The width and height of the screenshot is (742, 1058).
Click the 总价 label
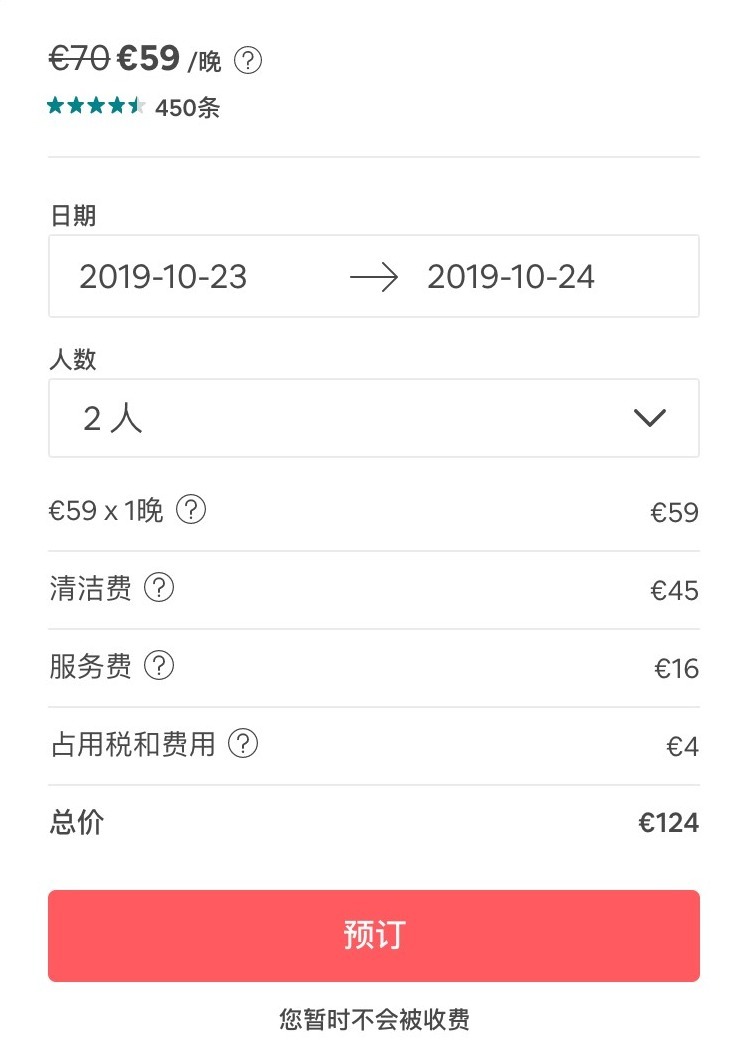pyautogui.click(x=76, y=823)
